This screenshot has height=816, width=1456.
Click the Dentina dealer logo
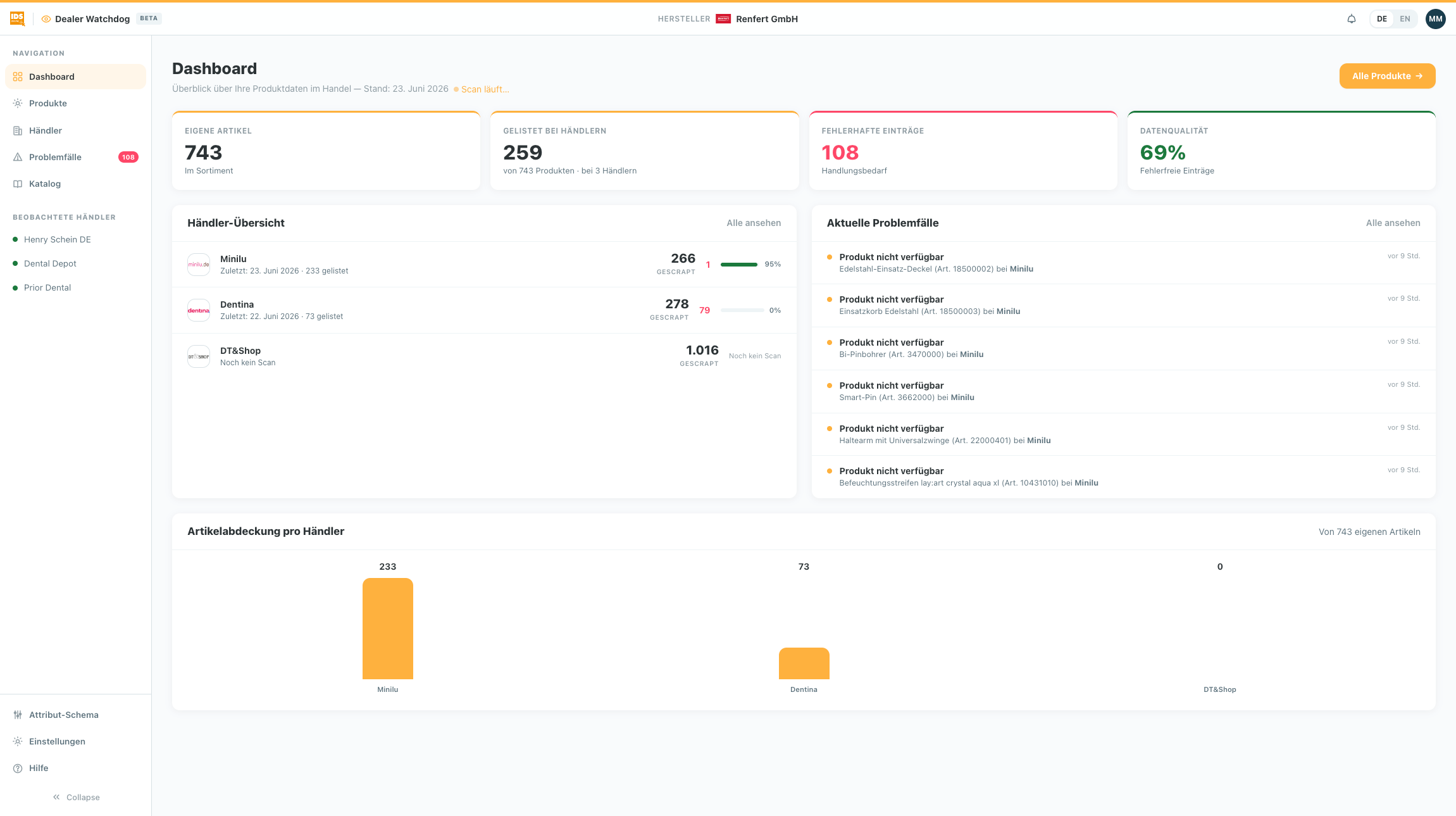(x=199, y=310)
